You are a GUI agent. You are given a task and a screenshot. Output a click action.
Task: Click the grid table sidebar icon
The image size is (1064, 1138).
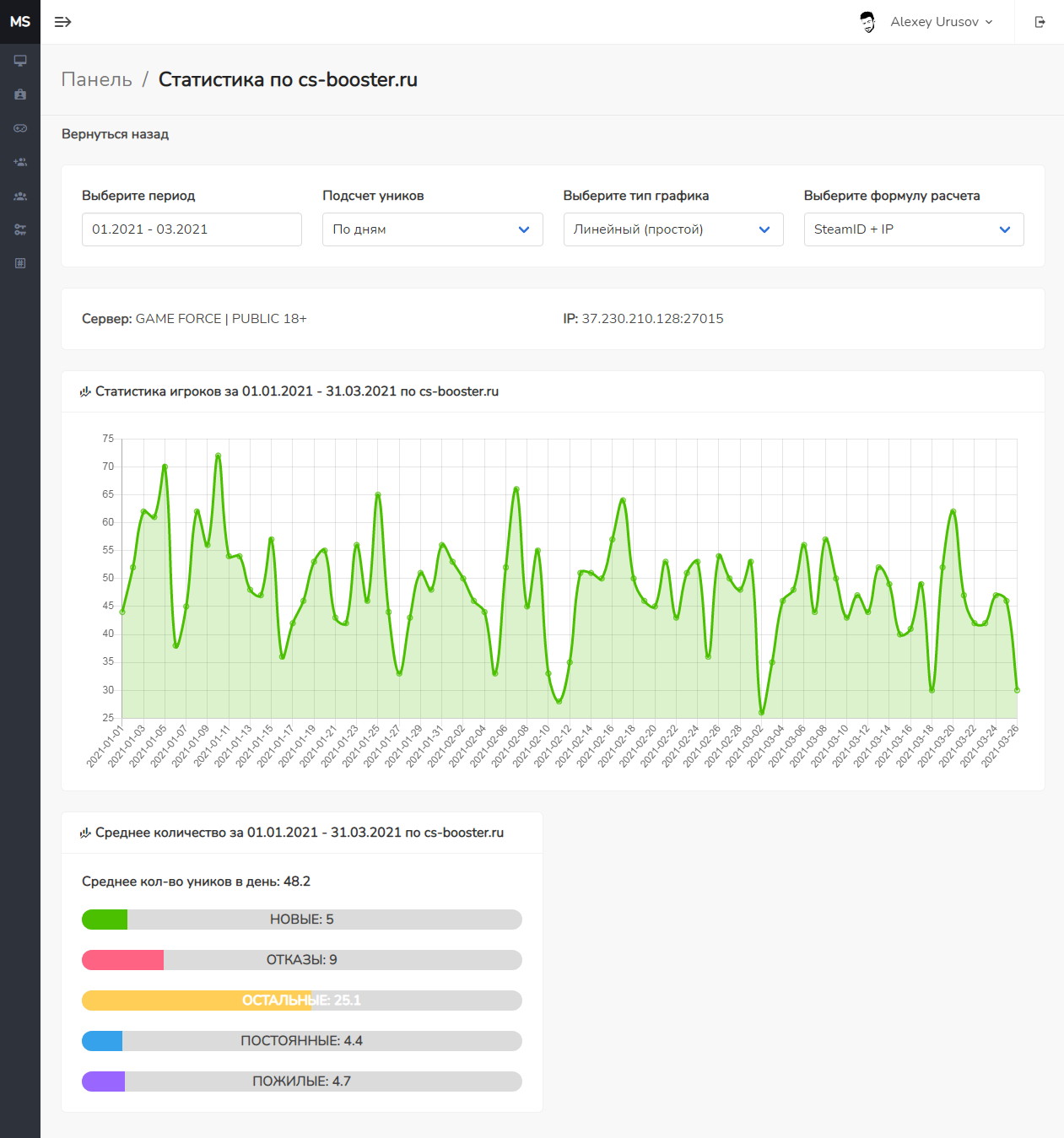[x=20, y=263]
